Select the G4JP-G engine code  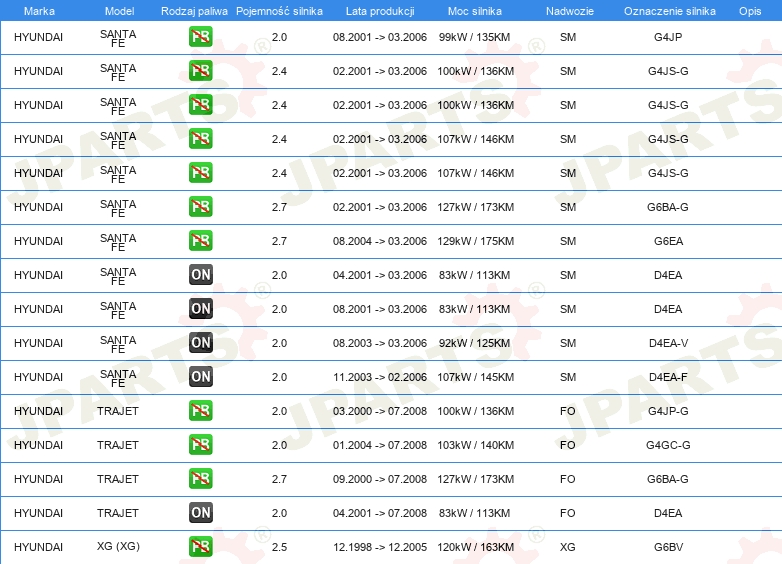668,411
